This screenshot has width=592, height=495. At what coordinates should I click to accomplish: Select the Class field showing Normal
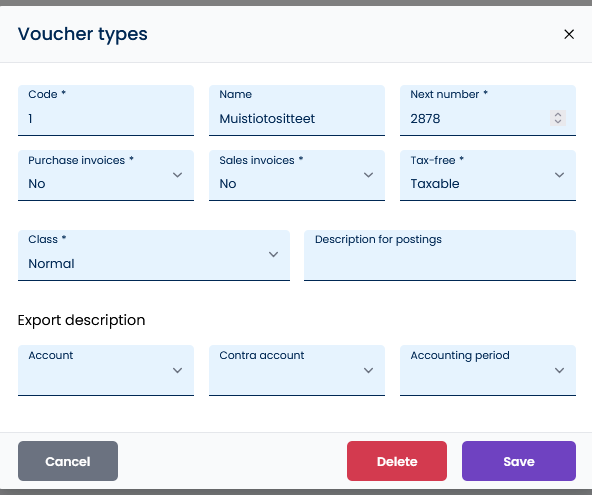[x=154, y=255]
